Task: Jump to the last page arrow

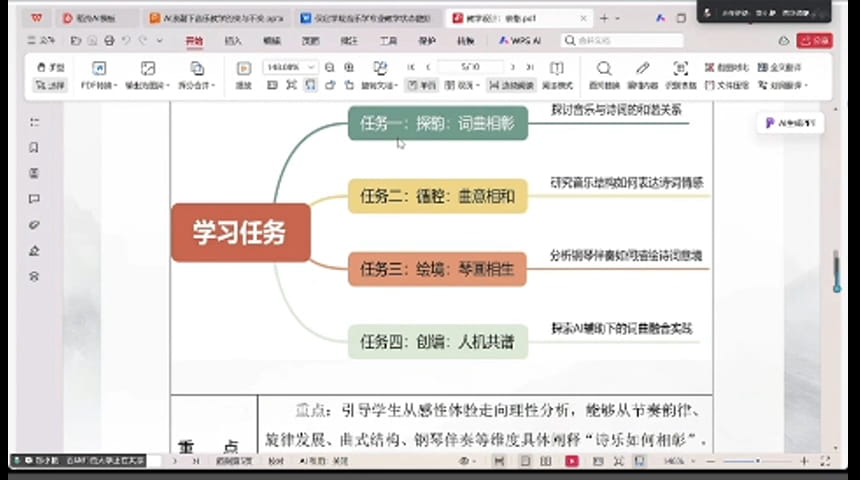Action: pyautogui.click(x=530, y=67)
